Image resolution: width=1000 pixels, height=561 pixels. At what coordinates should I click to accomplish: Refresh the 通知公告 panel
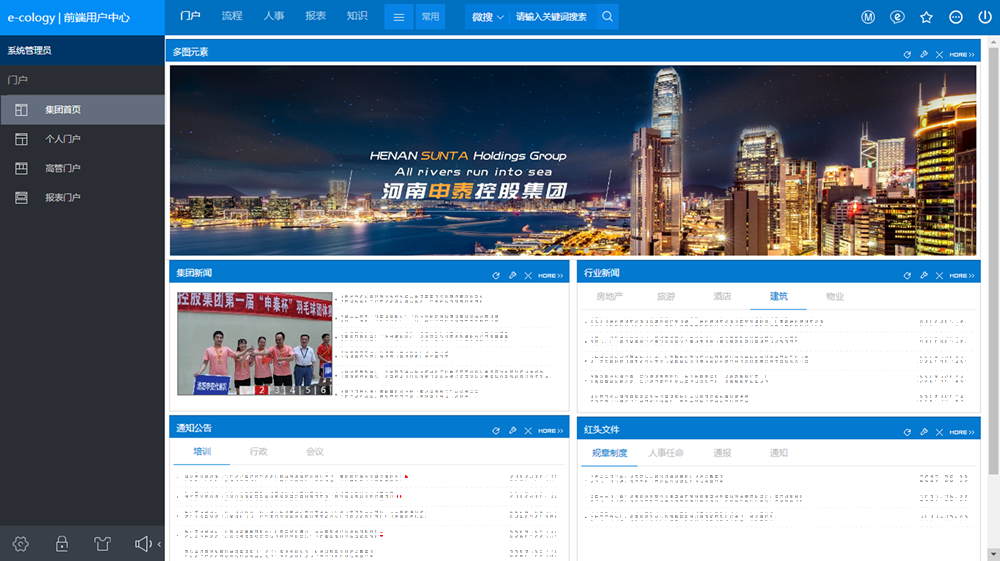click(496, 431)
